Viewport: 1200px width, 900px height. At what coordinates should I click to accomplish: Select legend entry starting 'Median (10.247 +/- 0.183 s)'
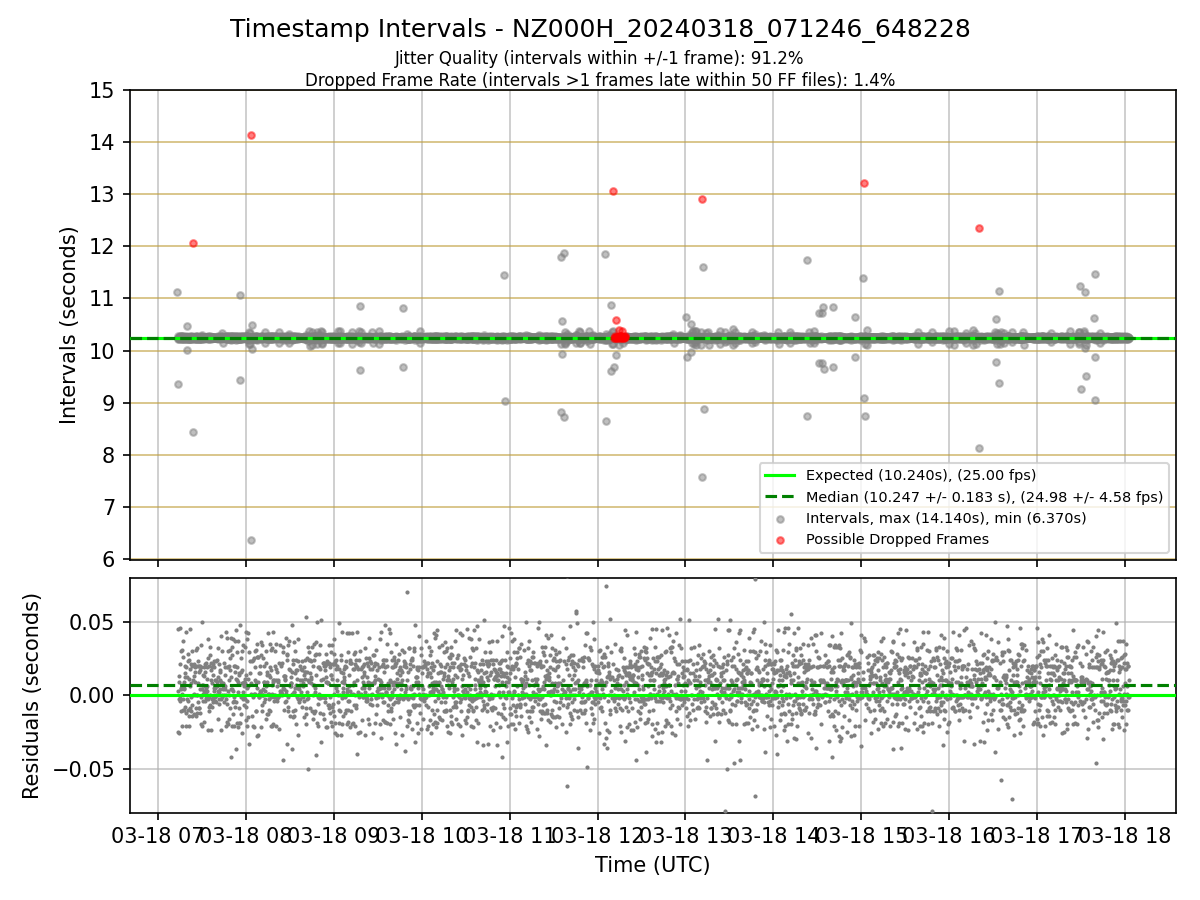tap(985, 496)
